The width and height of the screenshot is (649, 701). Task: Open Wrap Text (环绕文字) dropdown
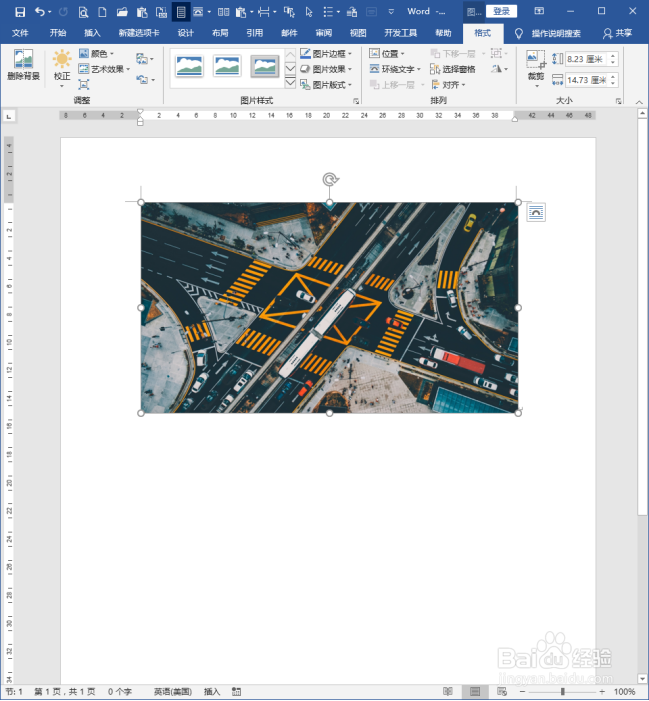395,69
